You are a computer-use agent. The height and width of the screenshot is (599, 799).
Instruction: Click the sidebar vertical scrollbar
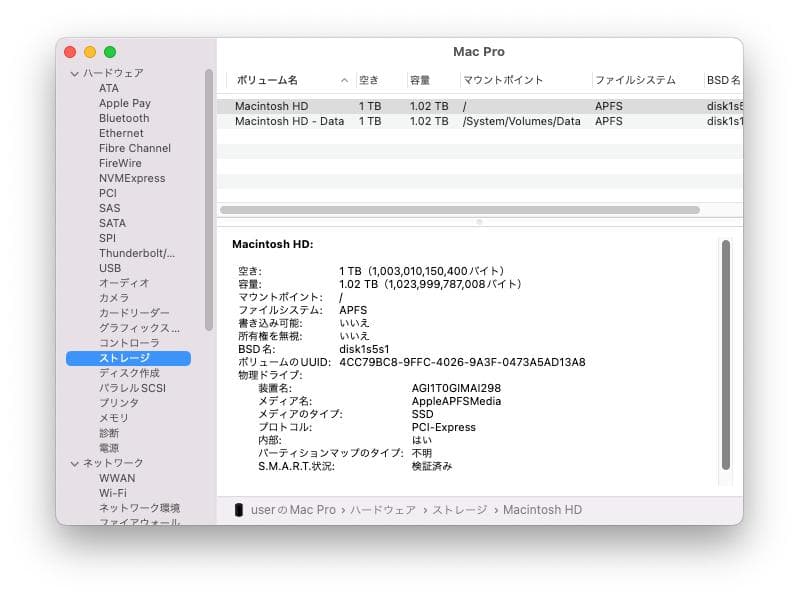(x=208, y=200)
